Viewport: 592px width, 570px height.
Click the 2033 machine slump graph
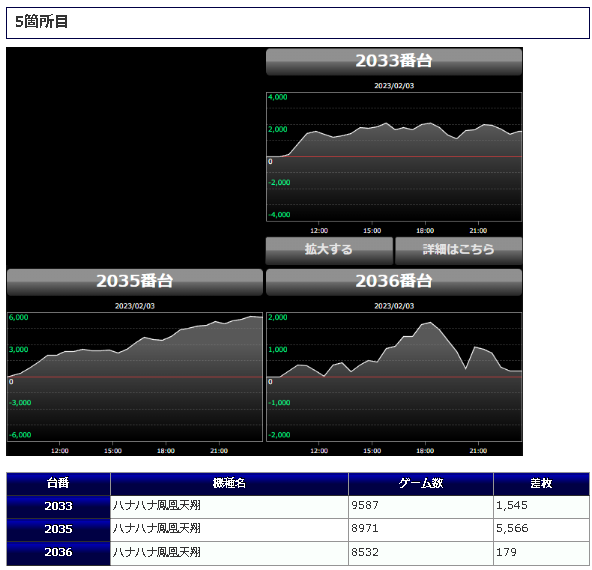coord(394,157)
